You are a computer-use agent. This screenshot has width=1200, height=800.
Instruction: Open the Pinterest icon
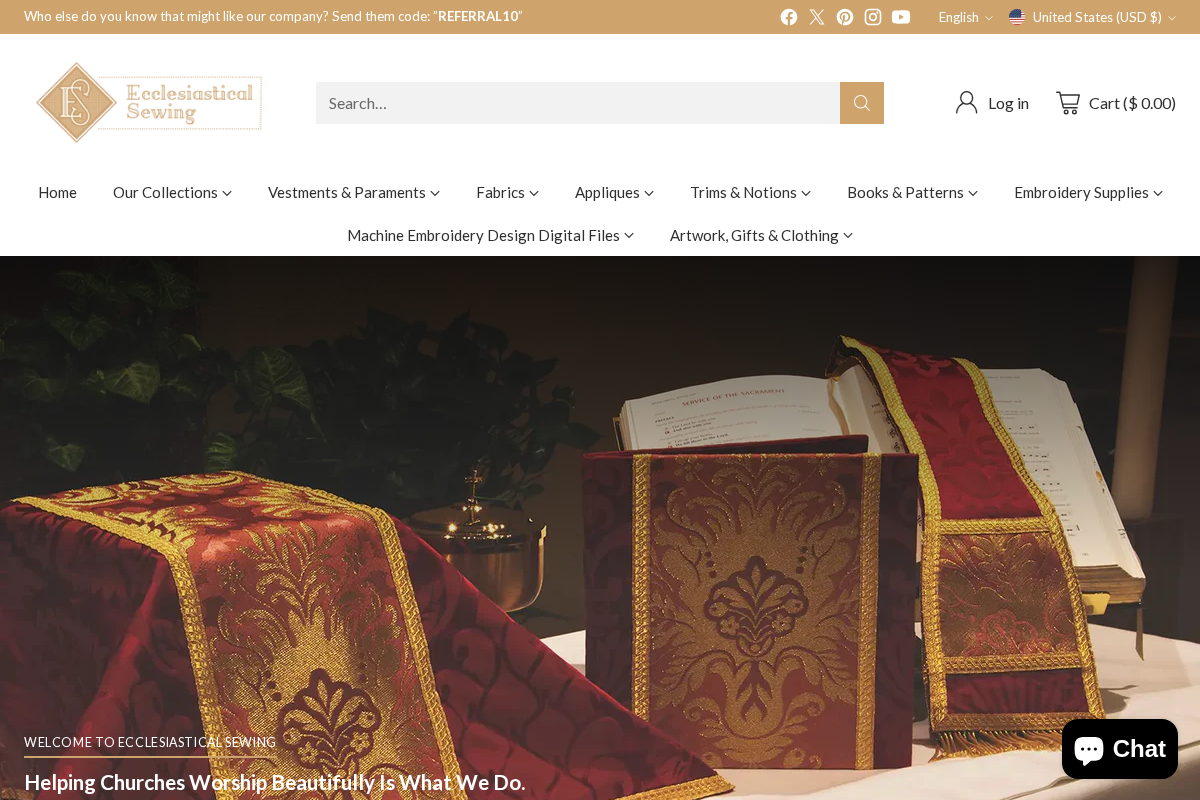coord(845,16)
